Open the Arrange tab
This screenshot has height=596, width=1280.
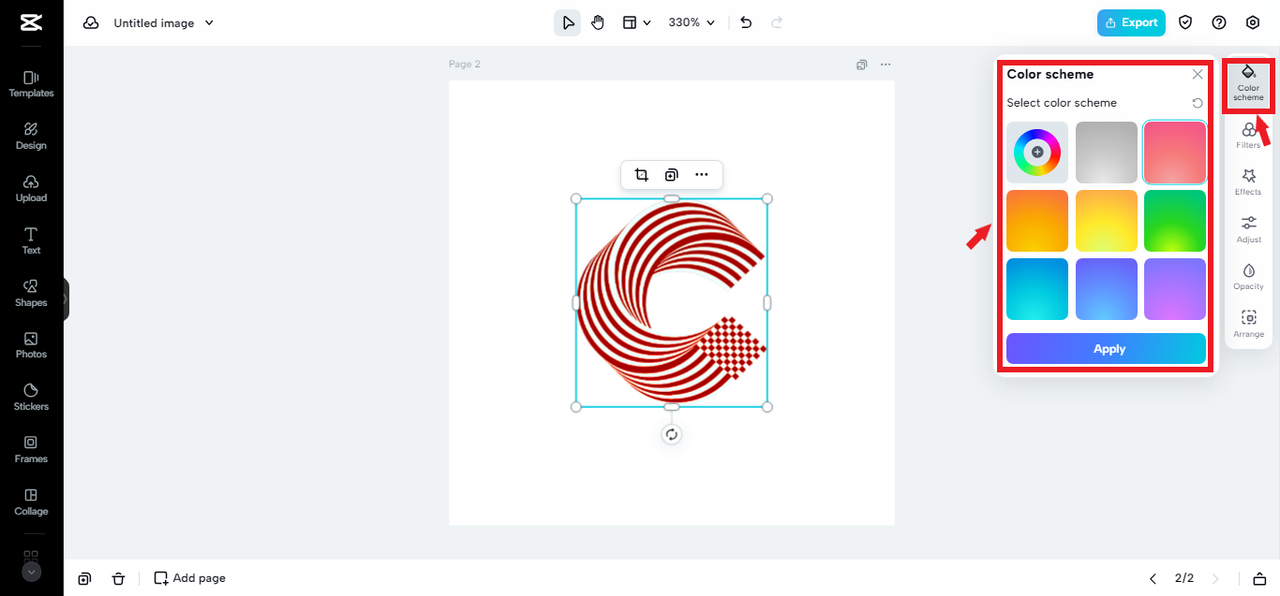(1248, 324)
